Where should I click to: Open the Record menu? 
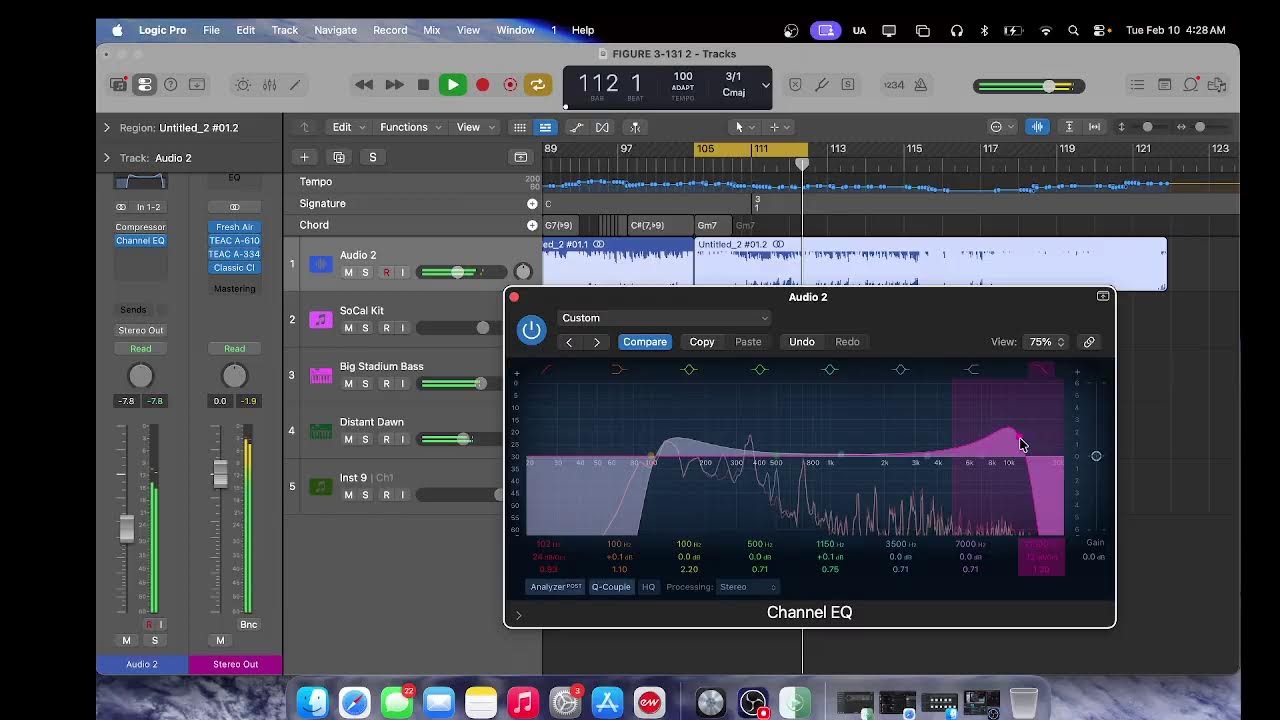390,30
